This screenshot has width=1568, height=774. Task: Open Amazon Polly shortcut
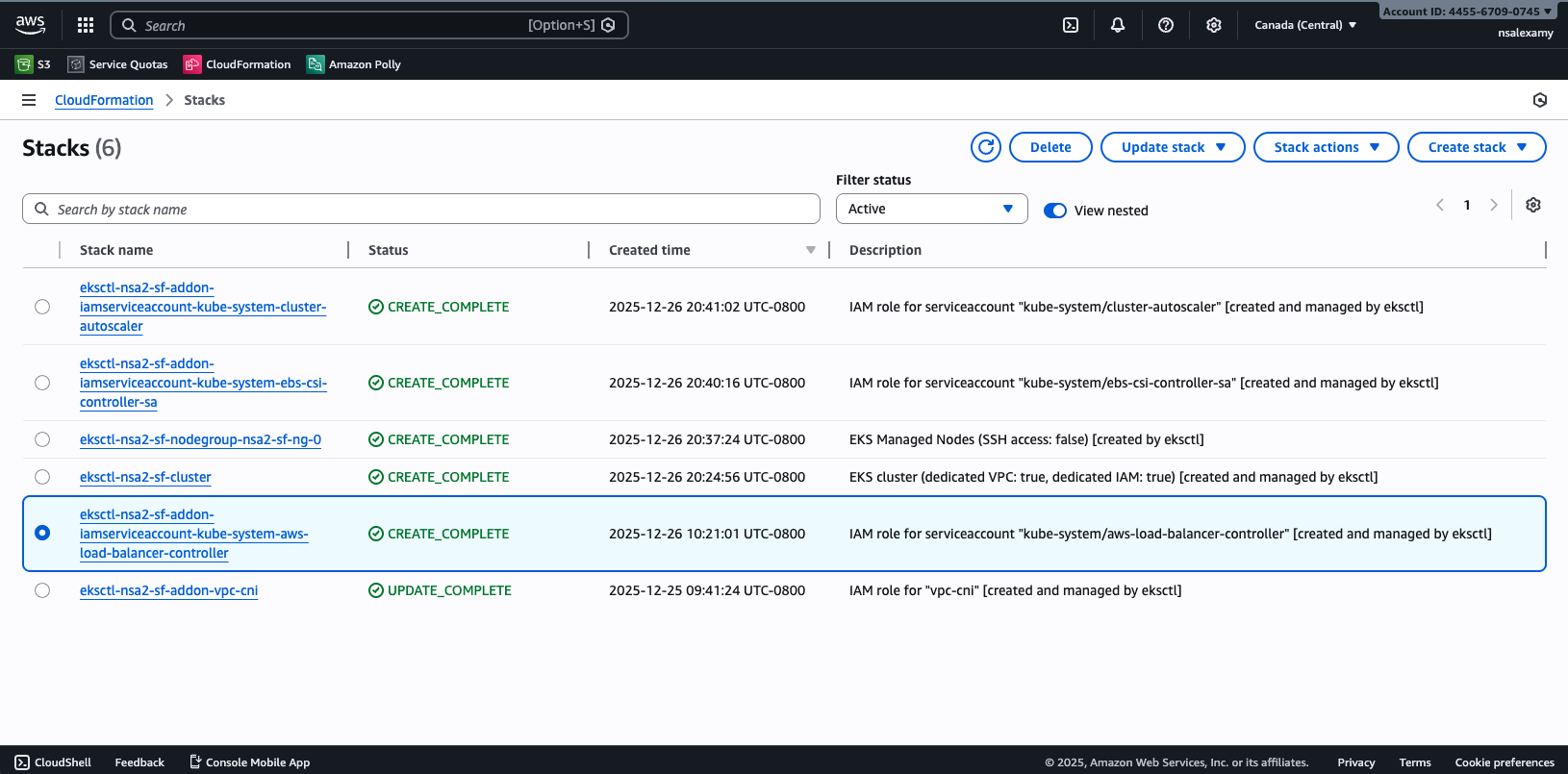[354, 64]
